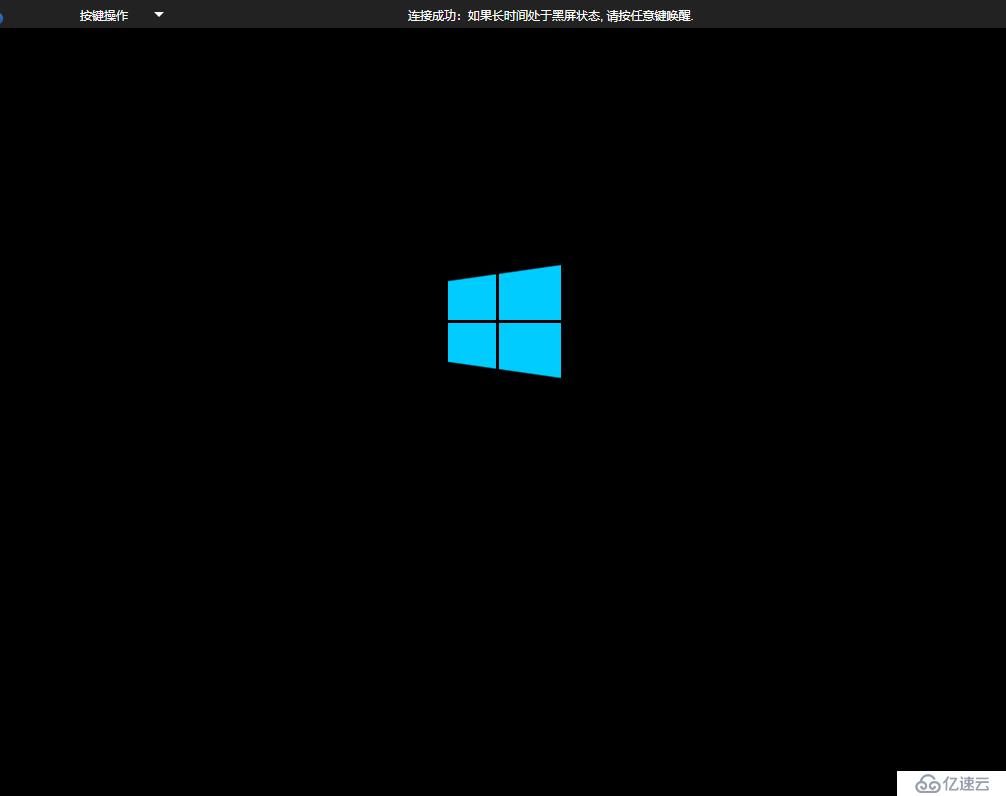Click the black console area right of the Windows logo
This screenshot has width=1006, height=796.
click(780, 321)
